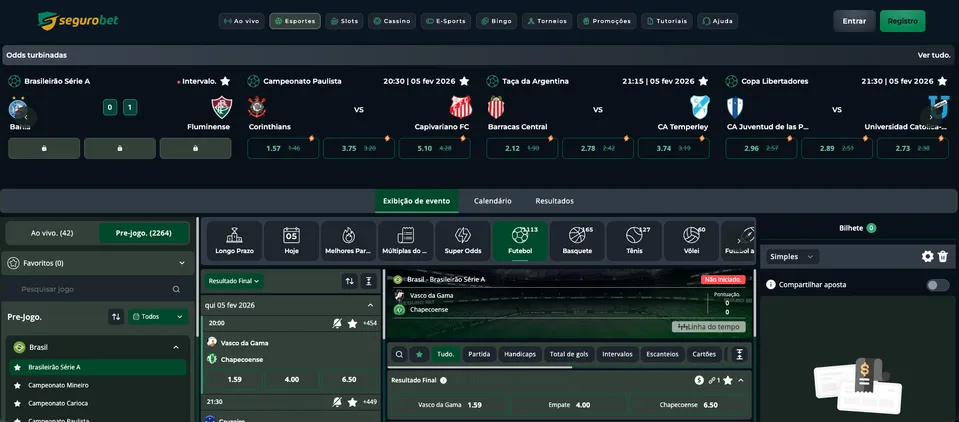Select the Futebol sport icon
This screenshot has height=422, width=959.
point(520,241)
